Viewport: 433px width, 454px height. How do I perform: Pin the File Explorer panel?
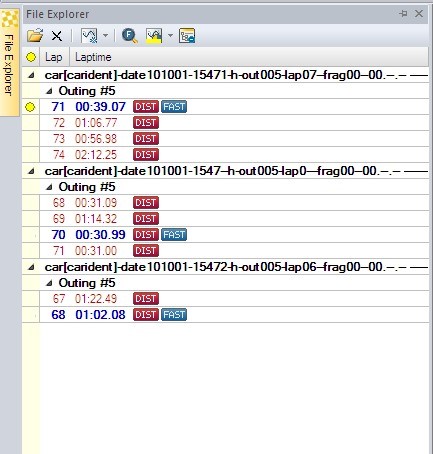coord(403,14)
